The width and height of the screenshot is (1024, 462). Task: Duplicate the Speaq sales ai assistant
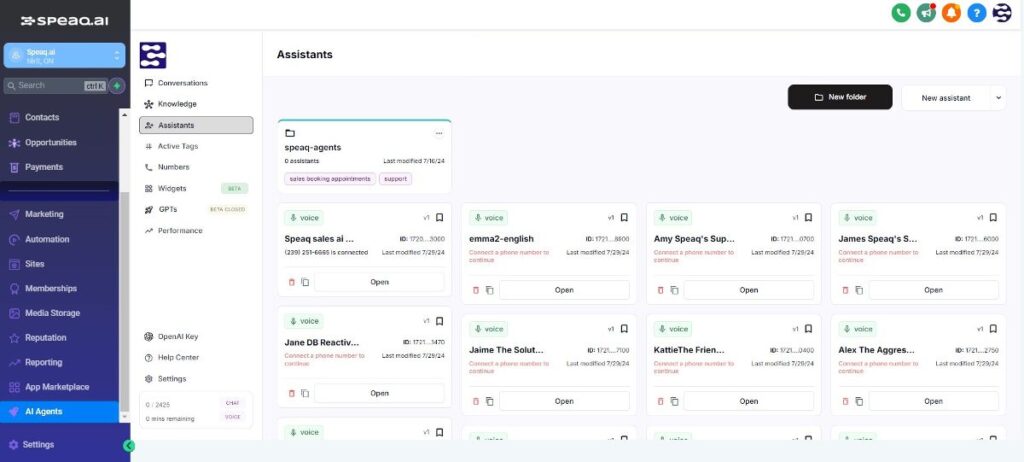pyautogui.click(x=305, y=282)
